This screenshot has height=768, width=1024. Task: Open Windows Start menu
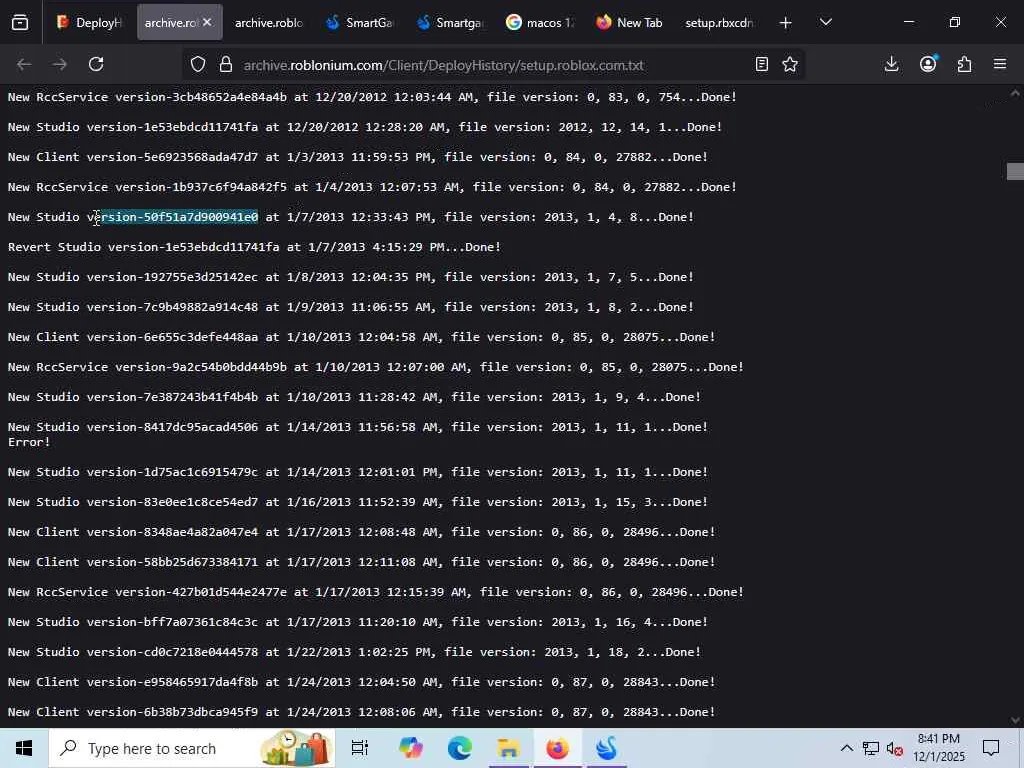point(24,748)
